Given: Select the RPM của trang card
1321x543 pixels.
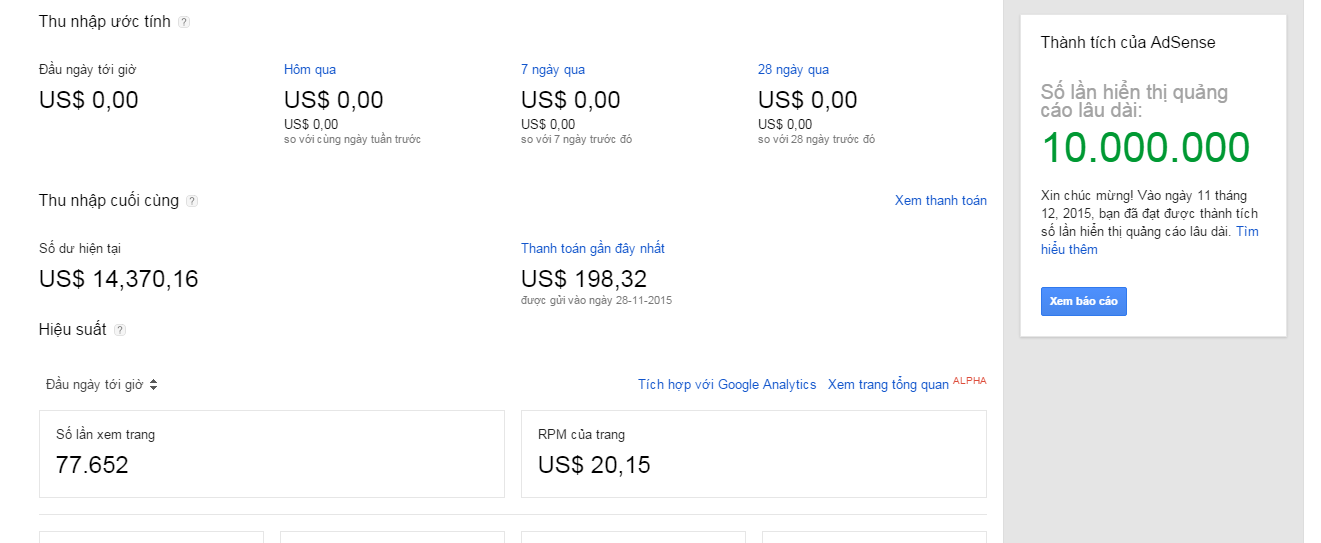Looking at the screenshot, I should coord(753,453).
